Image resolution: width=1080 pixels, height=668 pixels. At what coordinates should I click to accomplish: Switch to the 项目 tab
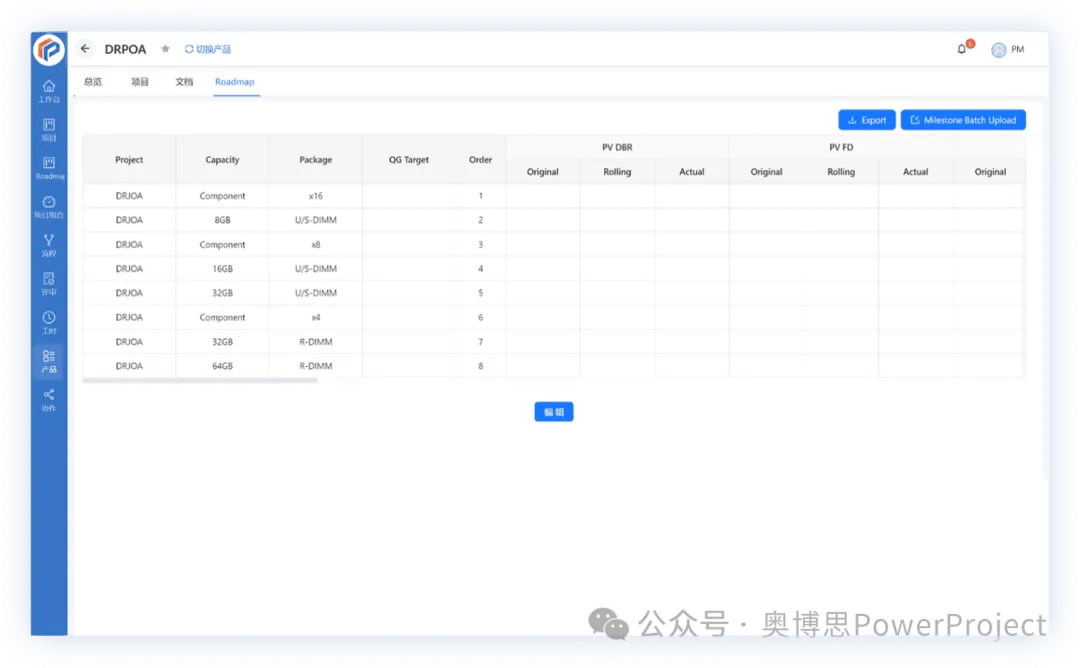click(140, 82)
